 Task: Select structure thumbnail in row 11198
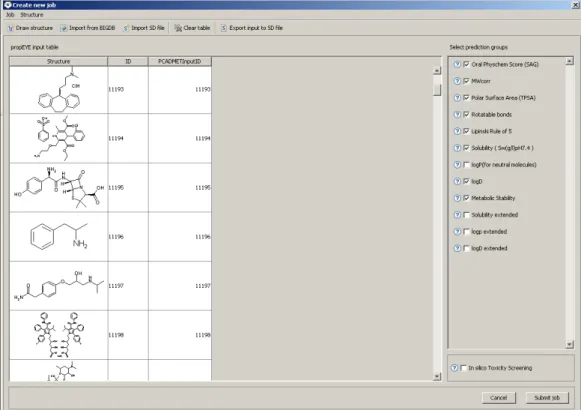(x=59, y=335)
